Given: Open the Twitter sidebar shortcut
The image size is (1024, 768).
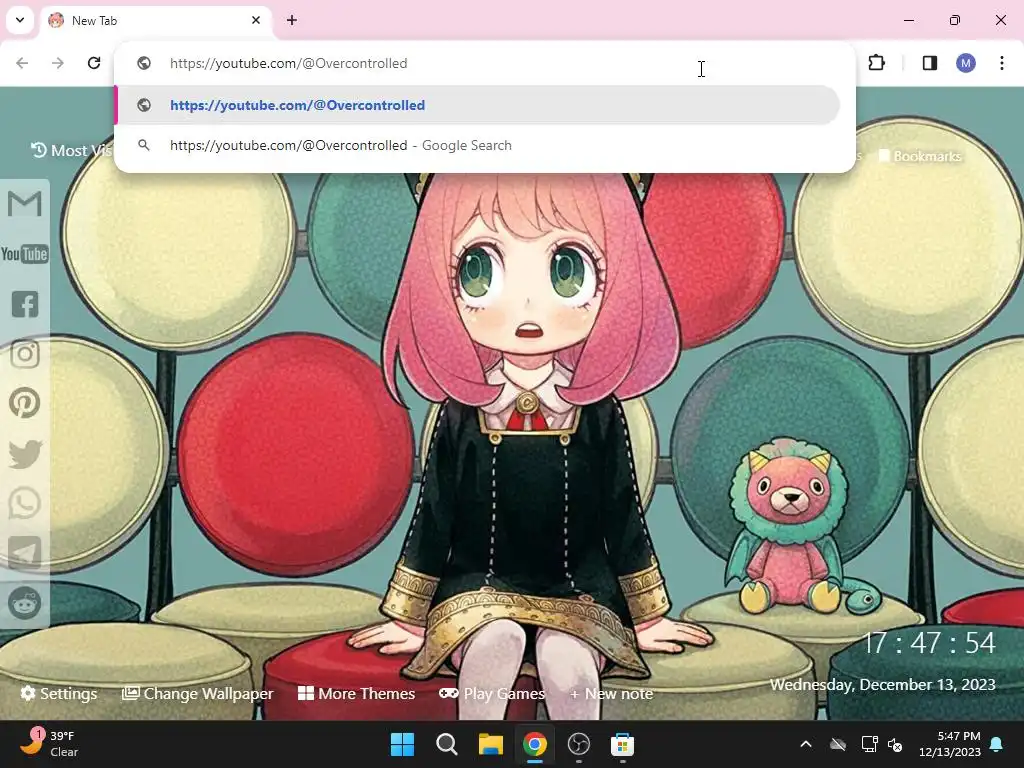Looking at the screenshot, I should tap(25, 453).
